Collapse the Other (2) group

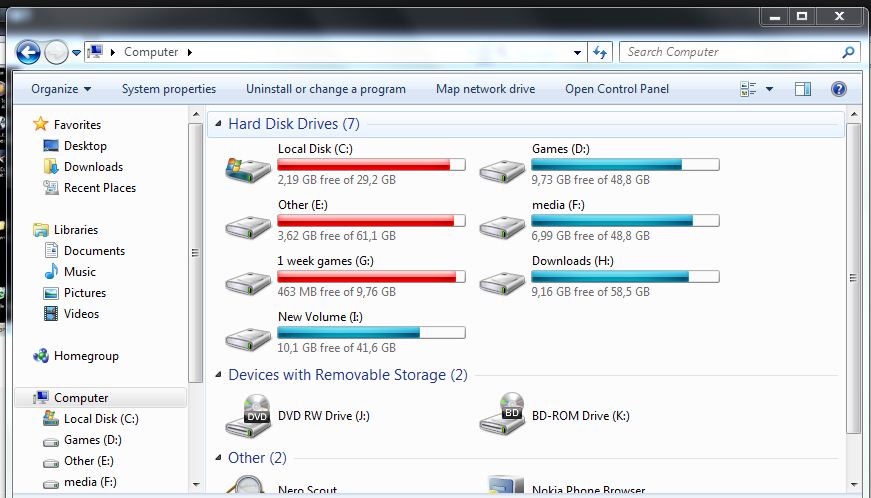[218, 457]
